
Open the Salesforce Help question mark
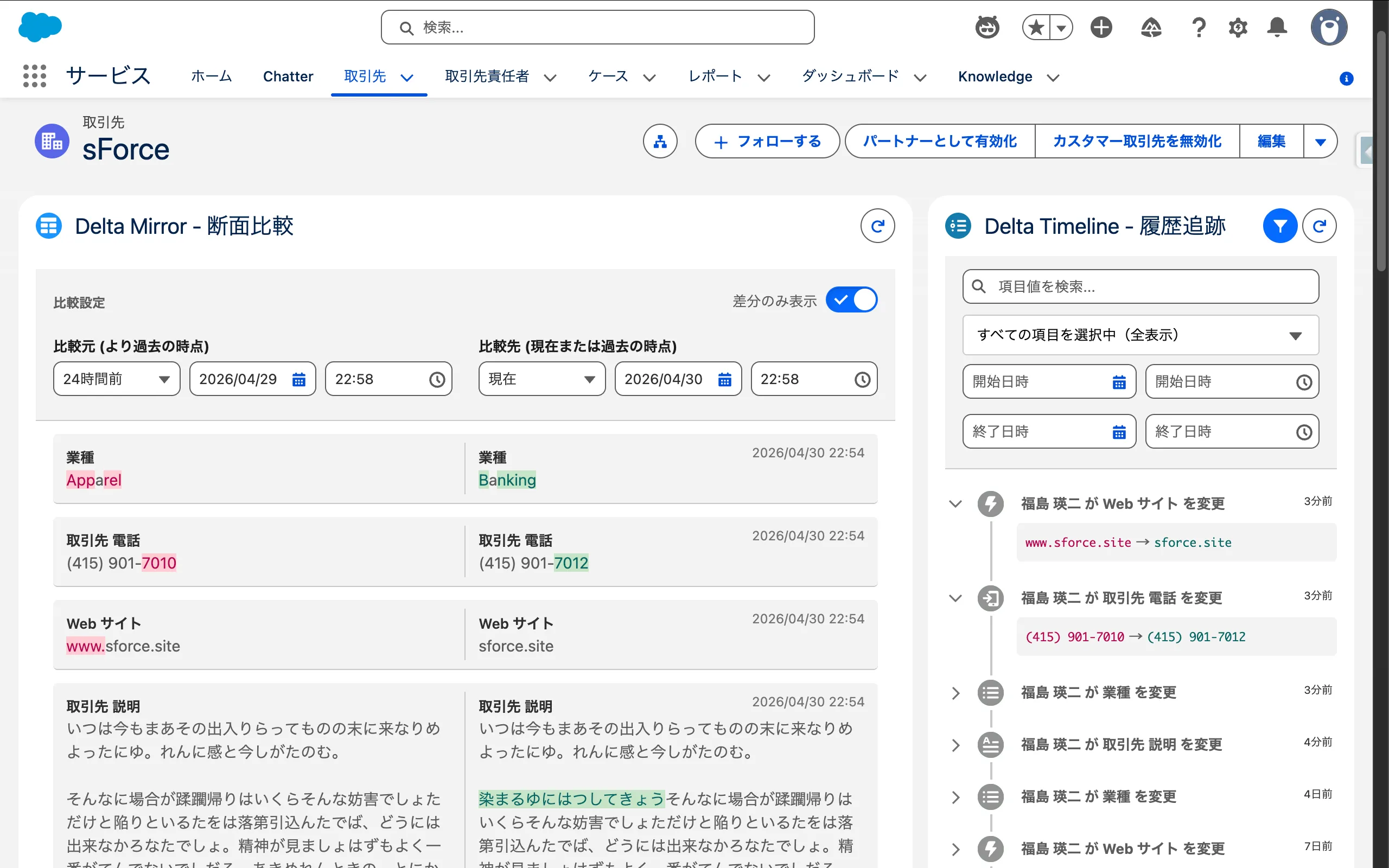pos(1199,27)
